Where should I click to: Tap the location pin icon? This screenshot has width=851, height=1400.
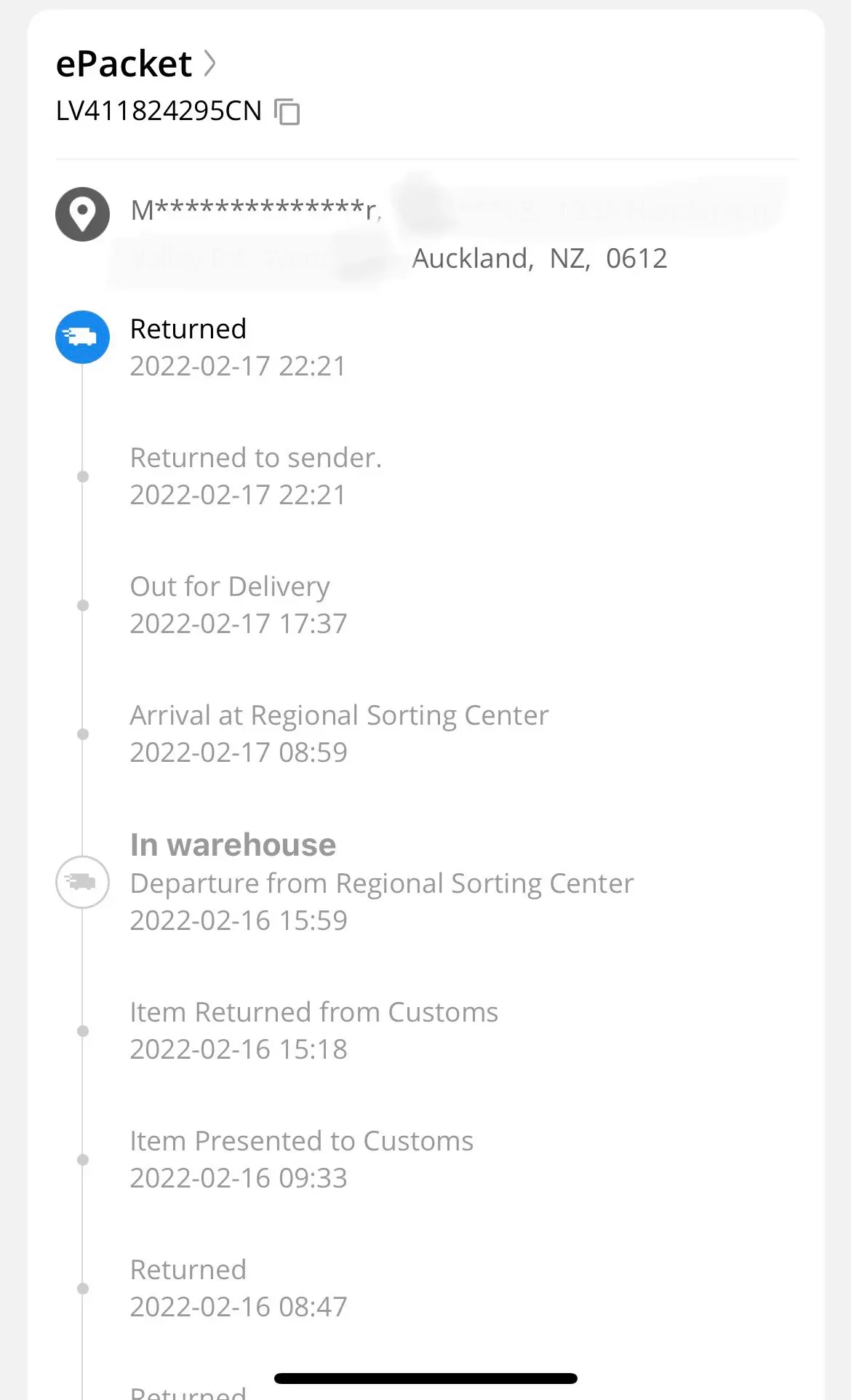[83, 215]
